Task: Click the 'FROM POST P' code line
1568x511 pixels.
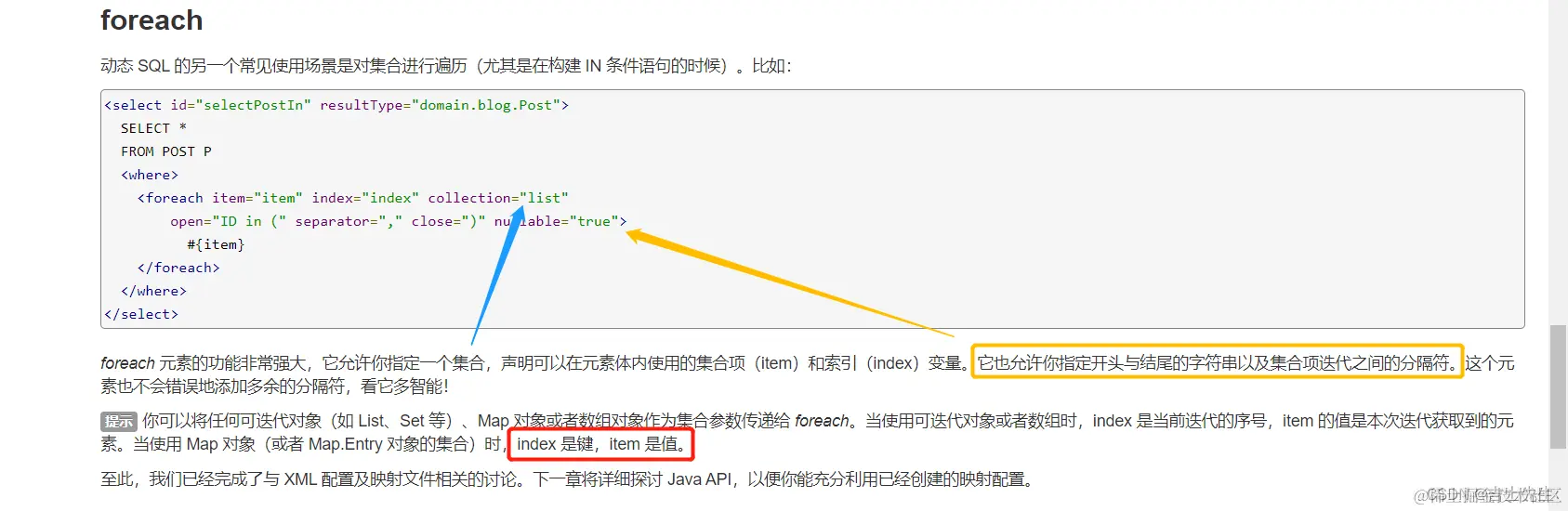Action: 166,151
